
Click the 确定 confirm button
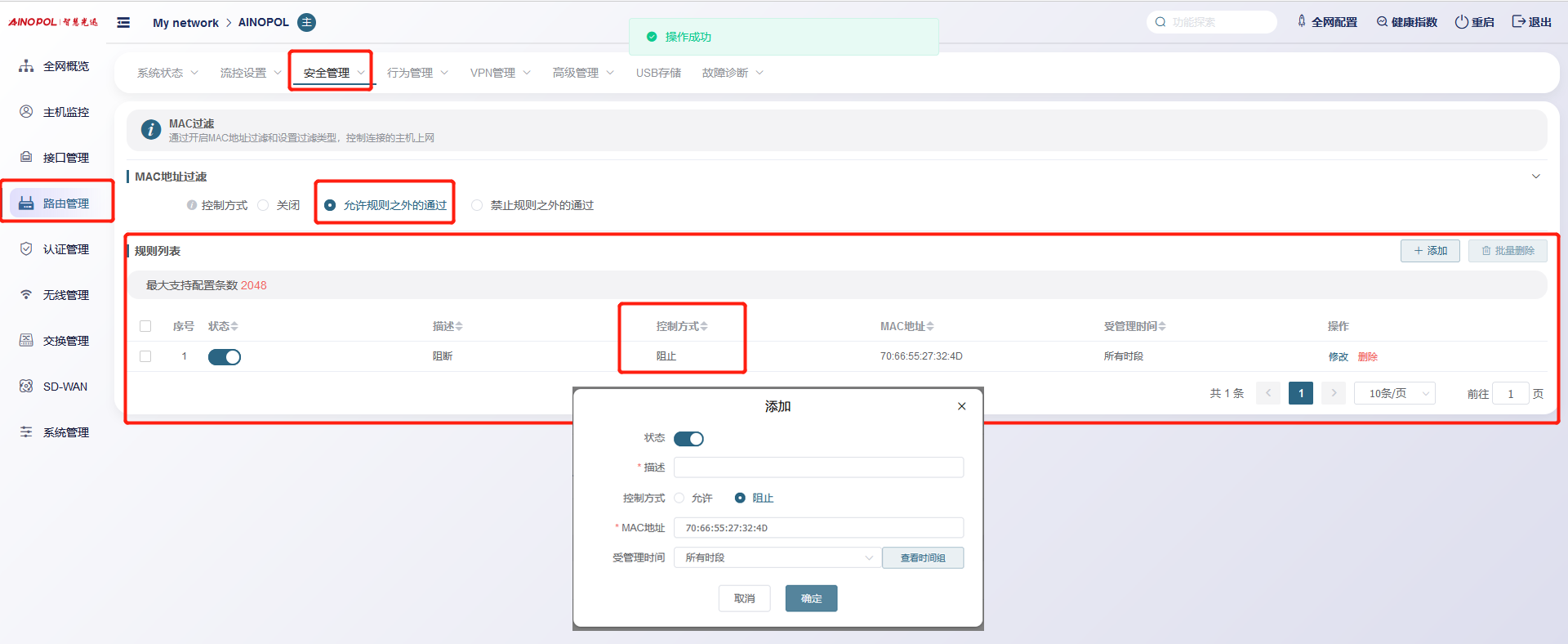tap(811, 598)
